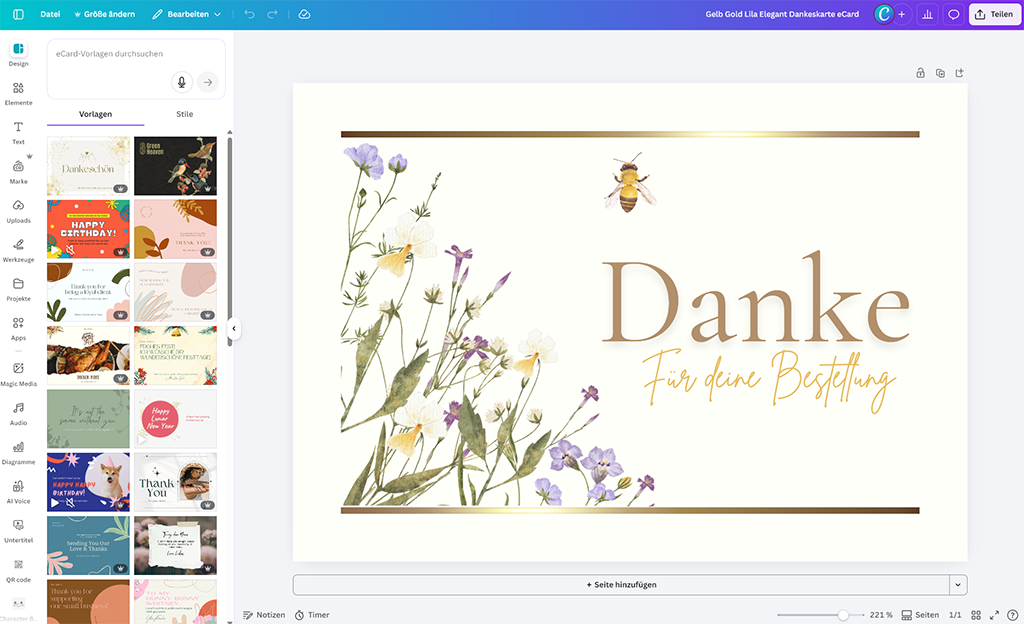Select the Thank You portrait template
The height and width of the screenshot is (624, 1024).
pyautogui.click(x=175, y=482)
